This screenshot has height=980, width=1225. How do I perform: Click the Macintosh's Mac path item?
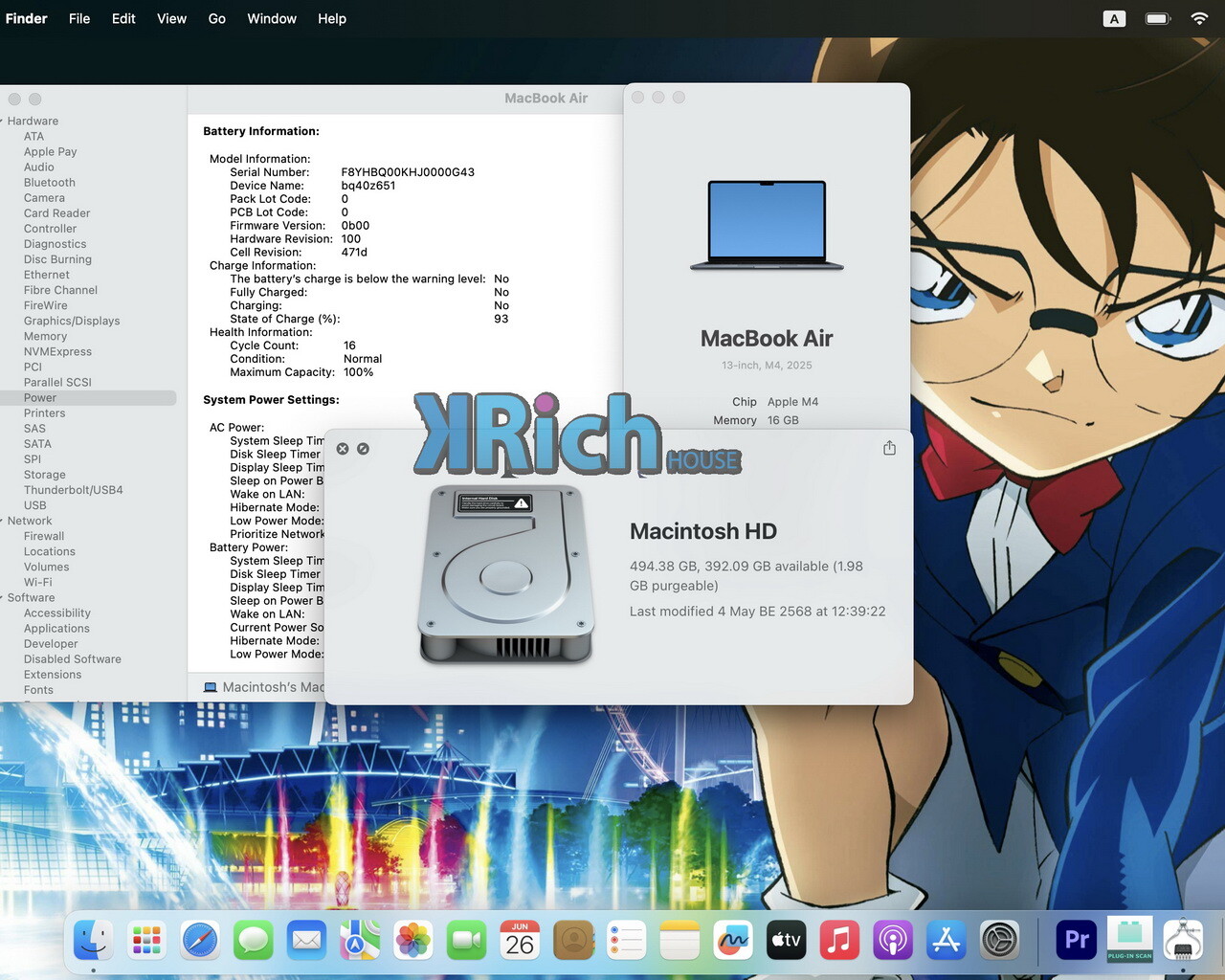coord(264,687)
